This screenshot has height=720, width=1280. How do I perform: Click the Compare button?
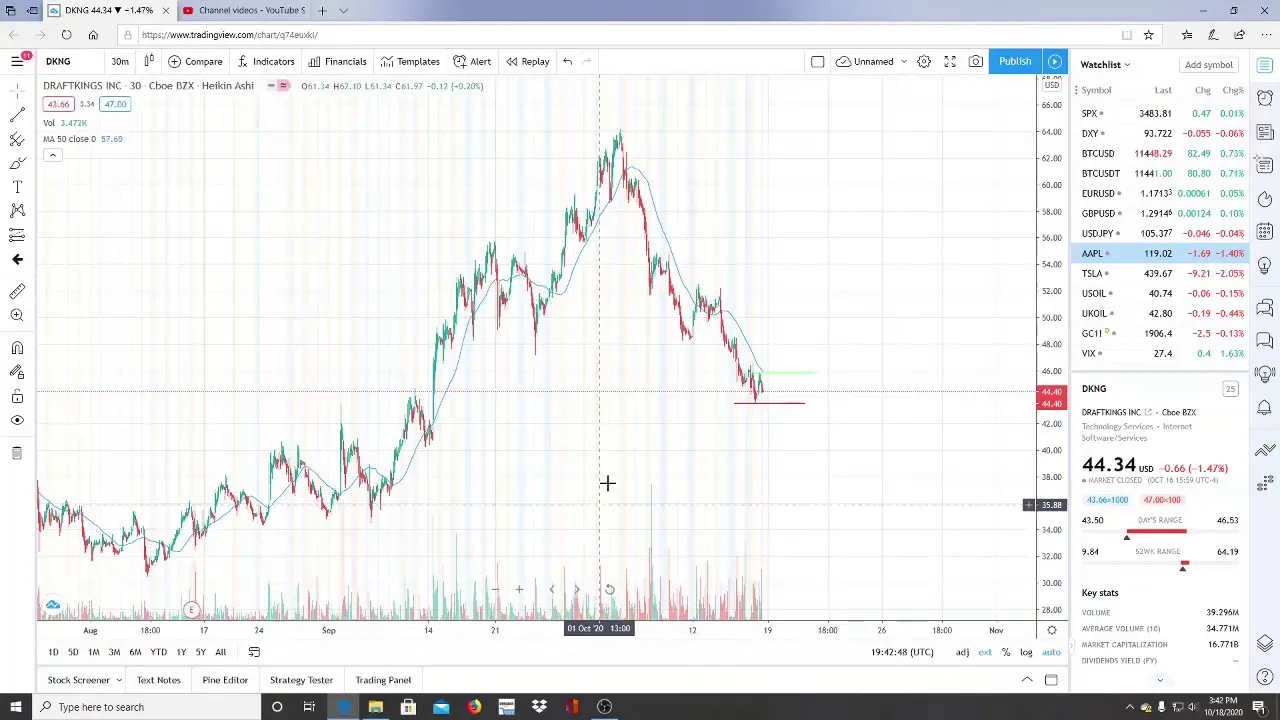click(196, 61)
